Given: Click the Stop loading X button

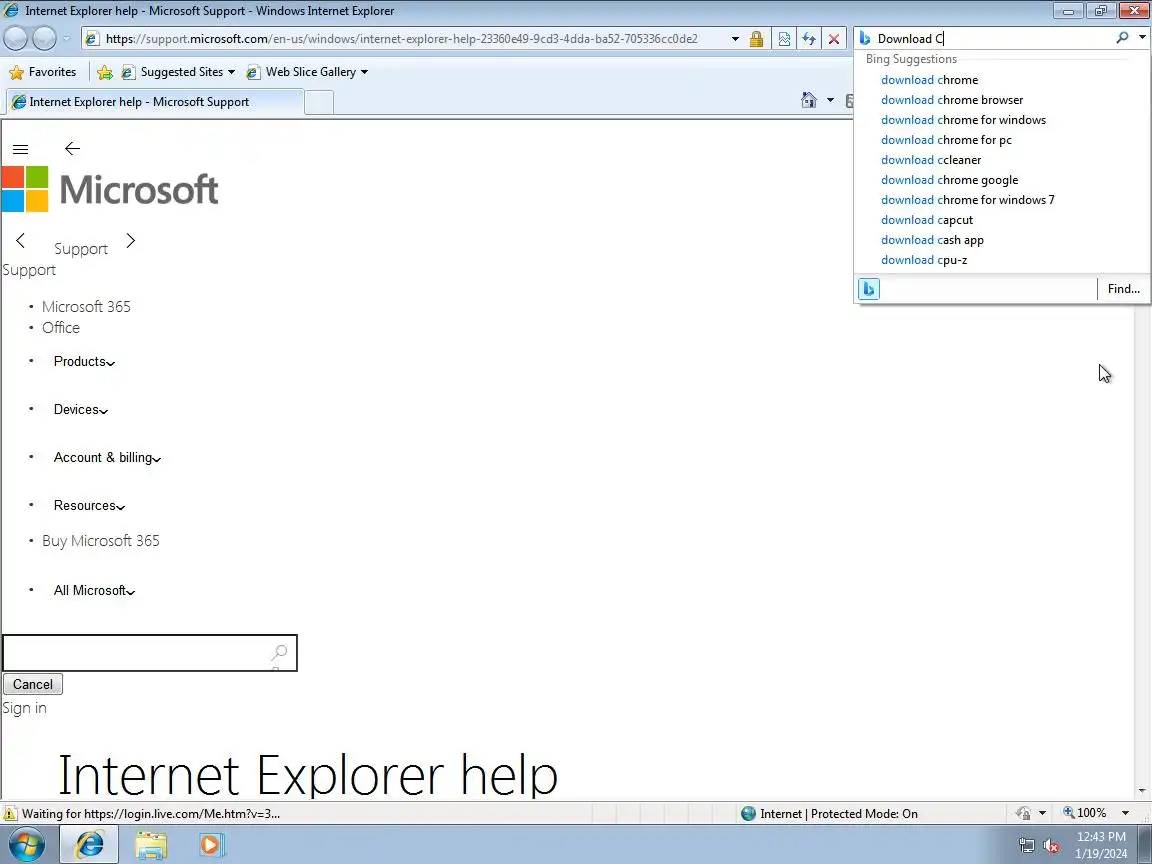Looking at the screenshot, I should (x=834, y=39).
